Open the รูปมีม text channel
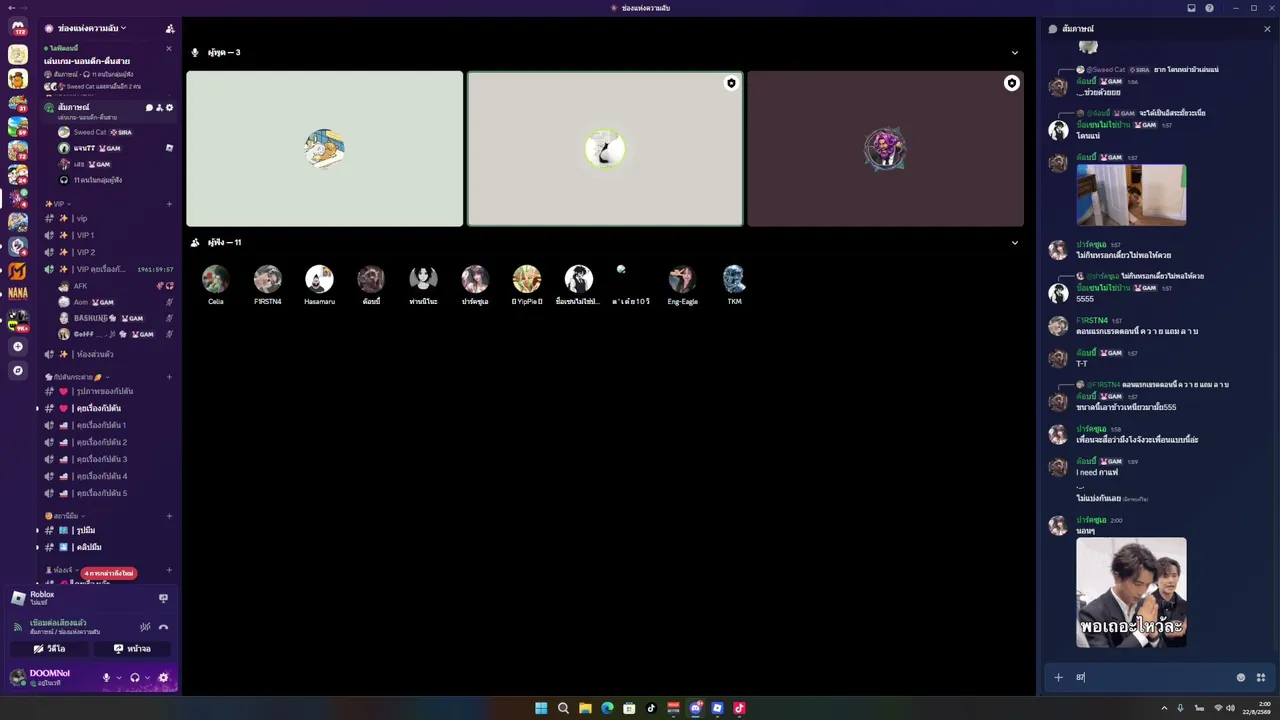Viewport: 1280px width, 720px height. point(108,530)
